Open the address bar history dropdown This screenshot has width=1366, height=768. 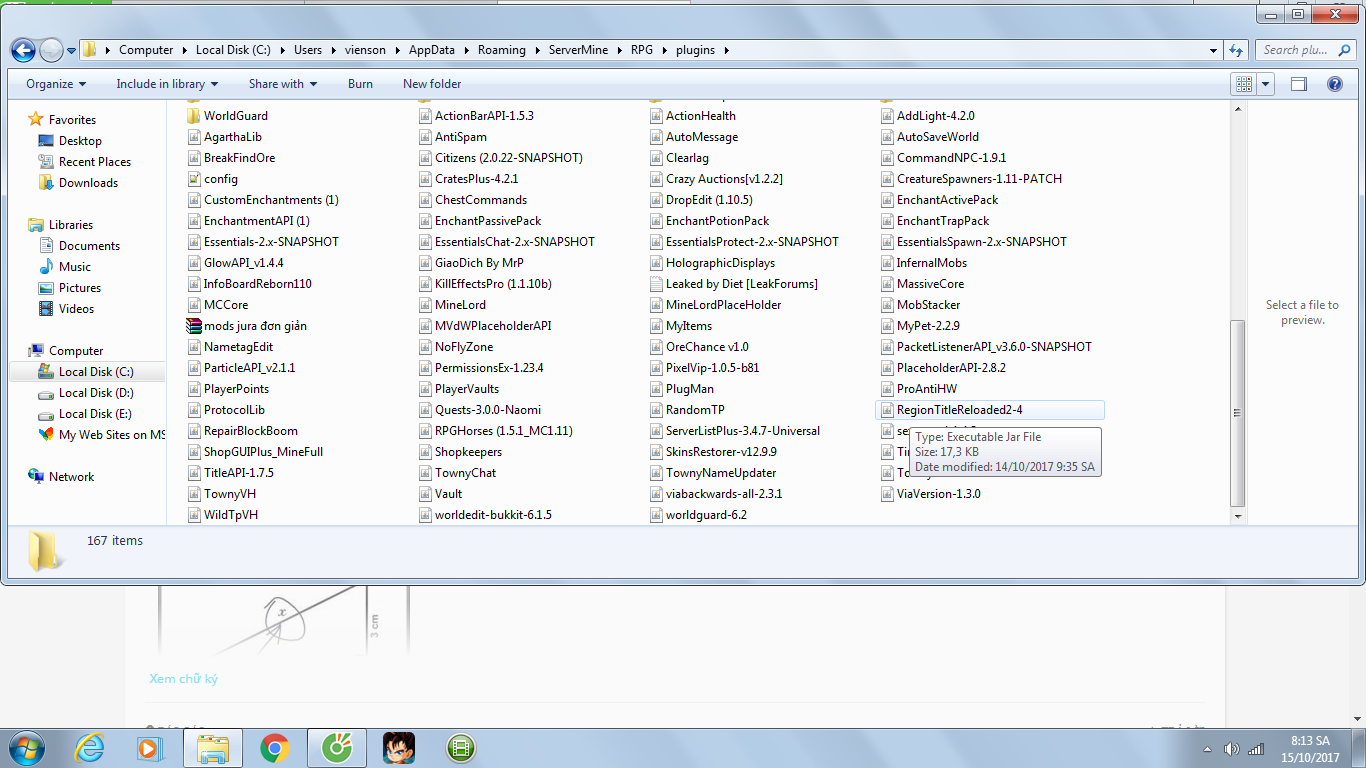(x=1213, y=50)
